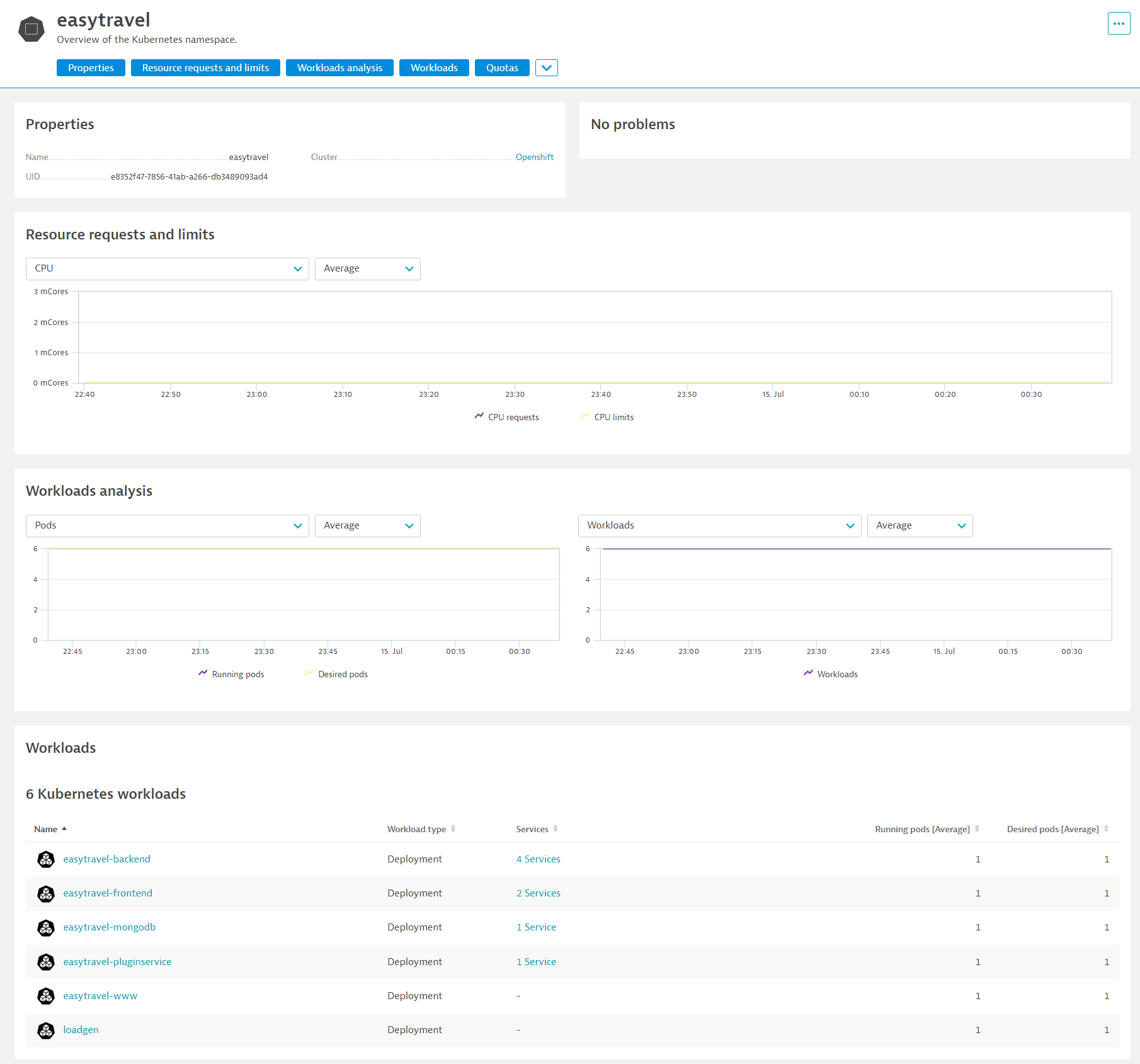Jump to Workloads analysis tab

[x=339, y=67]
